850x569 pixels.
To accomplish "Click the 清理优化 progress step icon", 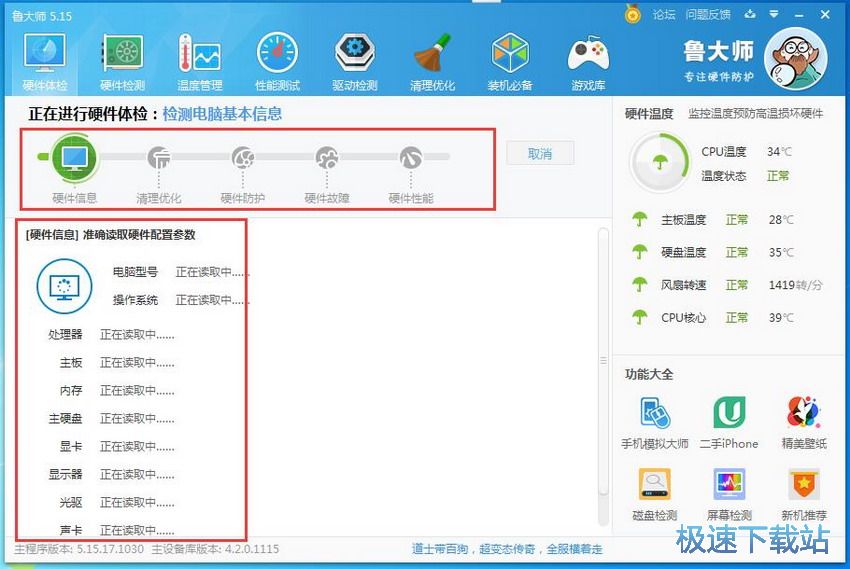I will 159,157.
